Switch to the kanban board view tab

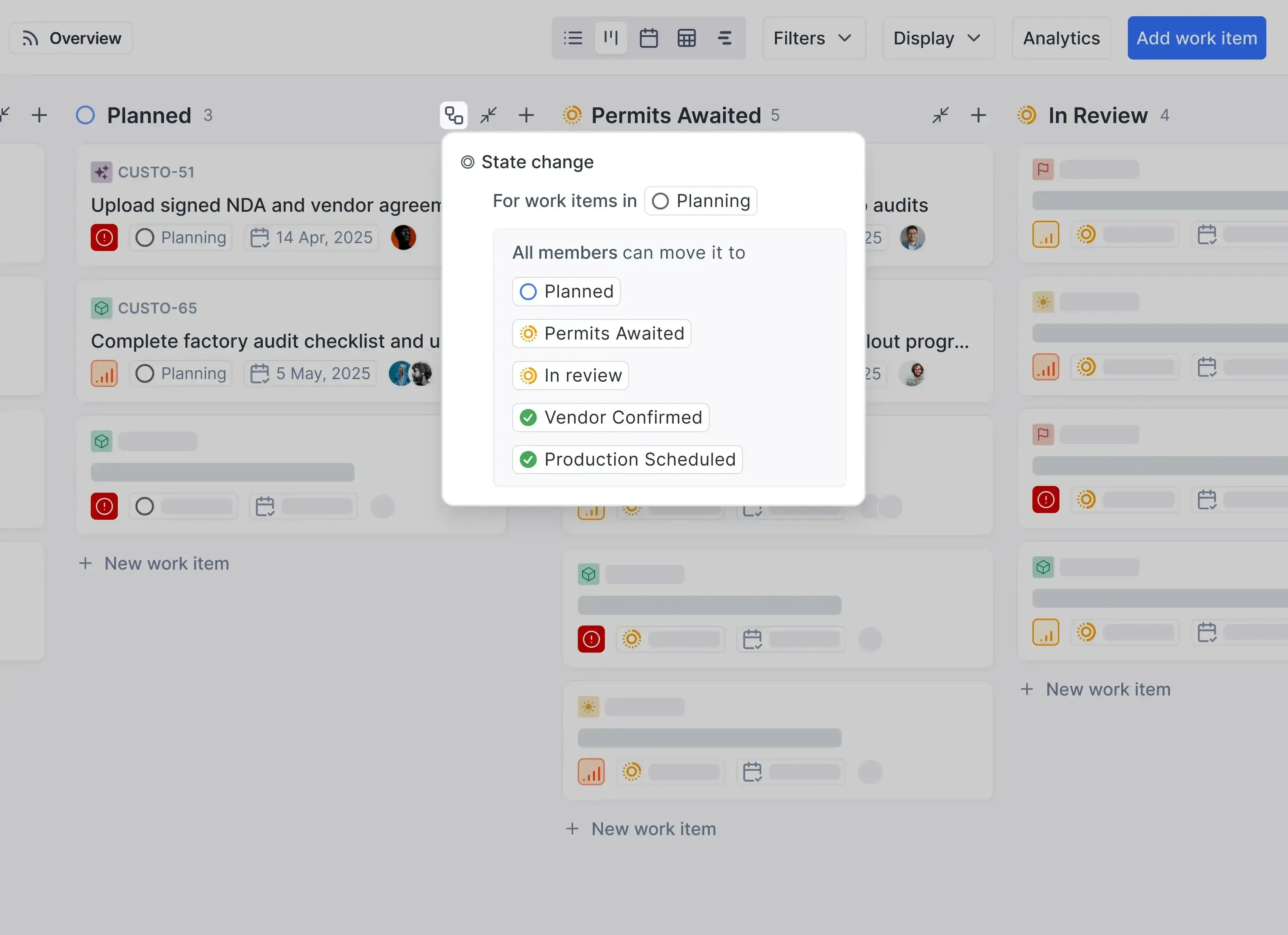(611, 38)
